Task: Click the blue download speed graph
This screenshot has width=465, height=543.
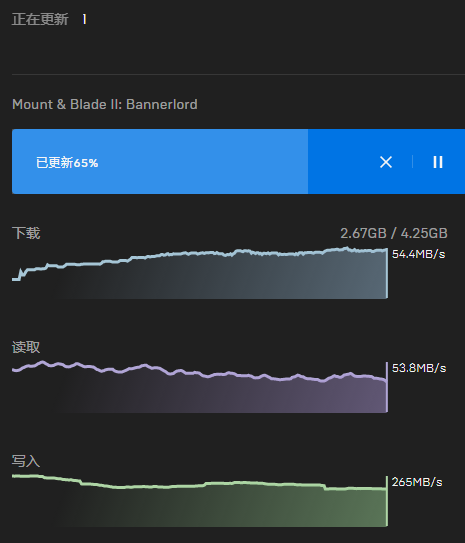Action: click(x=200, y=273)
